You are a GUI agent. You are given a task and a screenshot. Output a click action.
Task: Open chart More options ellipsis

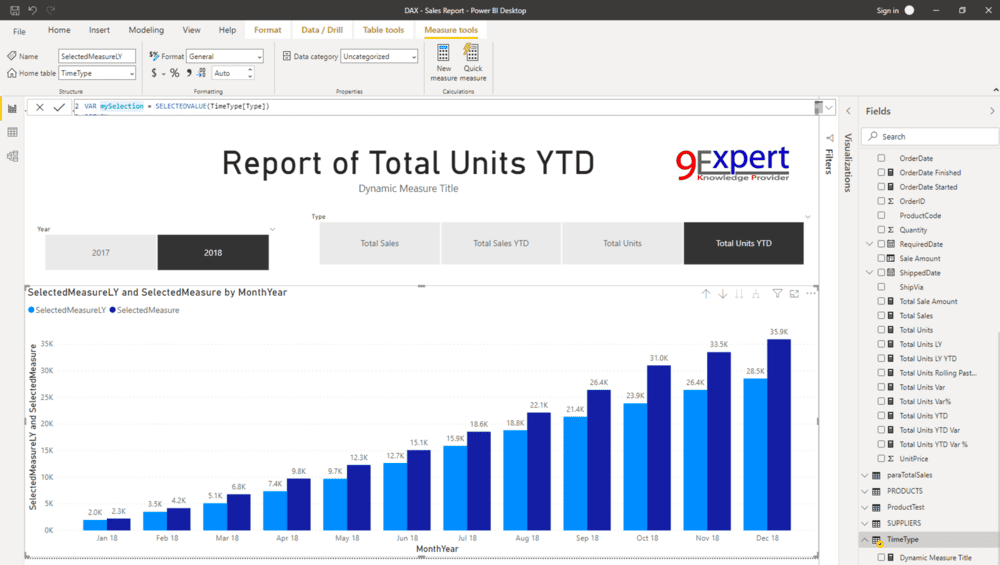tap(811, 294)
